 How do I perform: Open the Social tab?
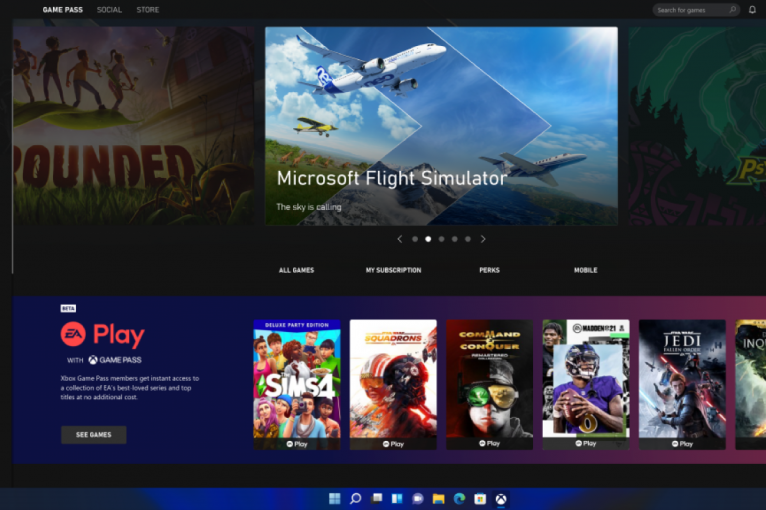coord(109,10)
